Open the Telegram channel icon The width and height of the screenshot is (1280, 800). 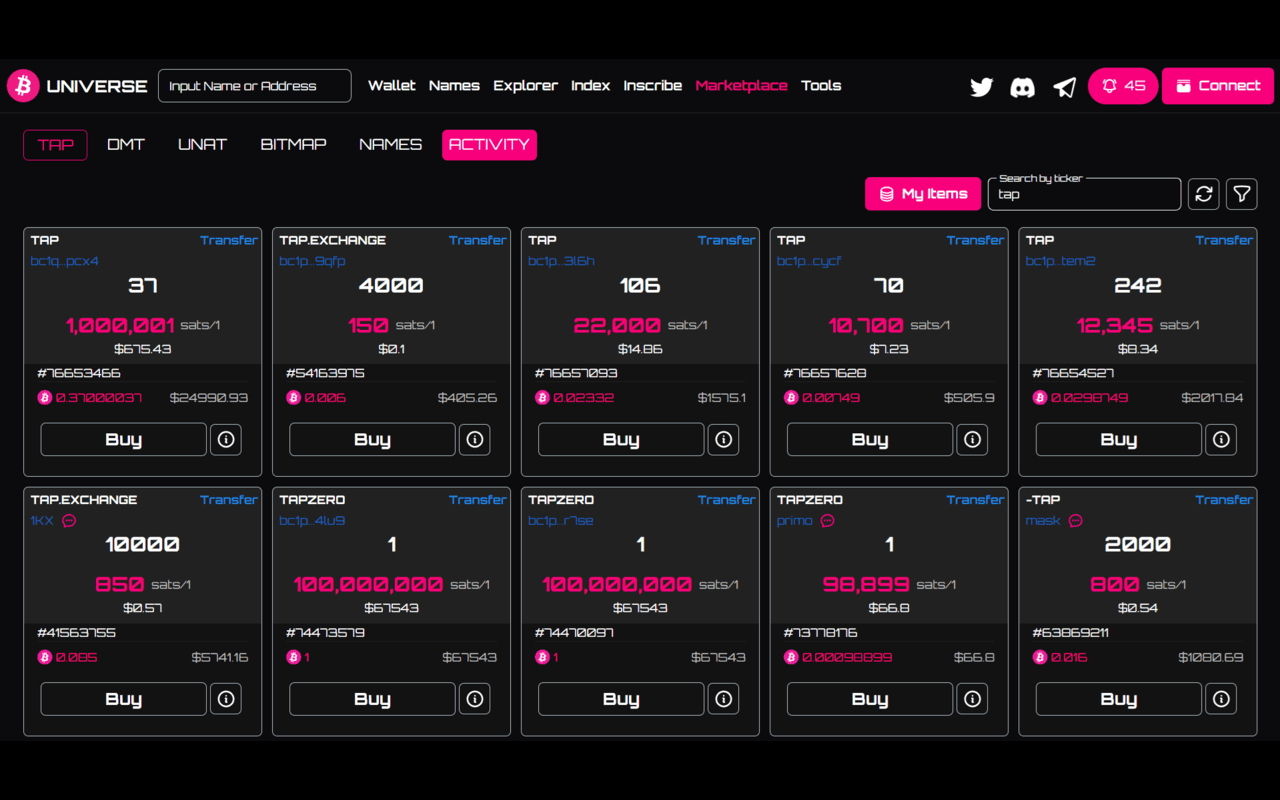point(1064,87)
